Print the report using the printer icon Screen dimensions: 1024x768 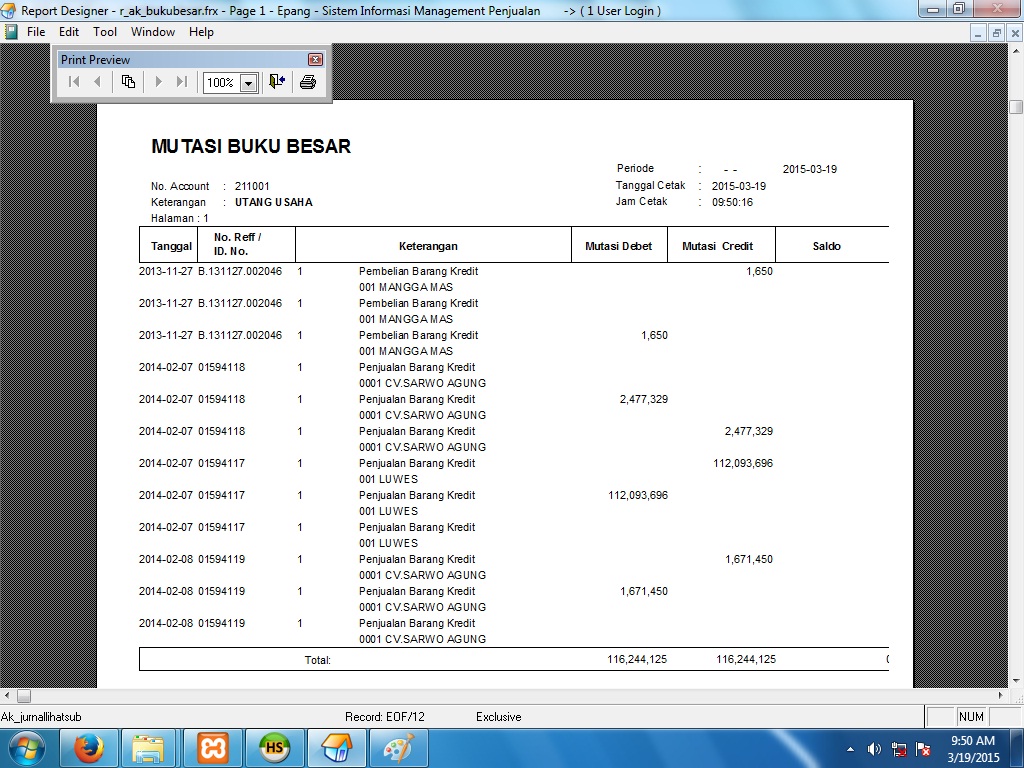308,82
